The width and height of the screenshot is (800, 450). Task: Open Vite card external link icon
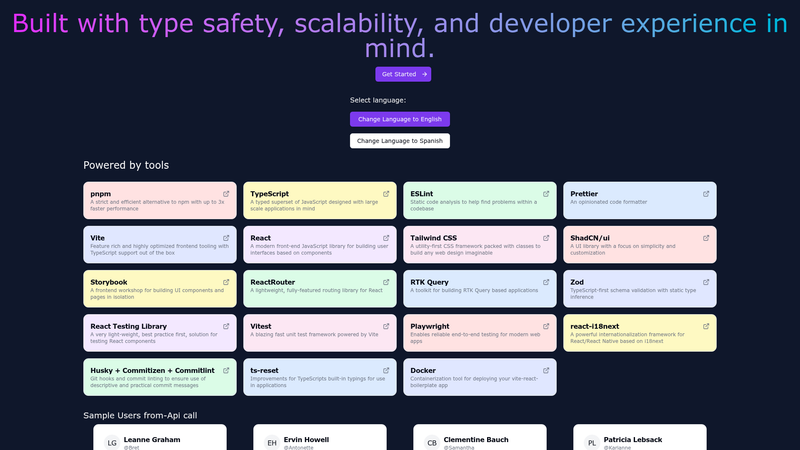tap(226, 238)
